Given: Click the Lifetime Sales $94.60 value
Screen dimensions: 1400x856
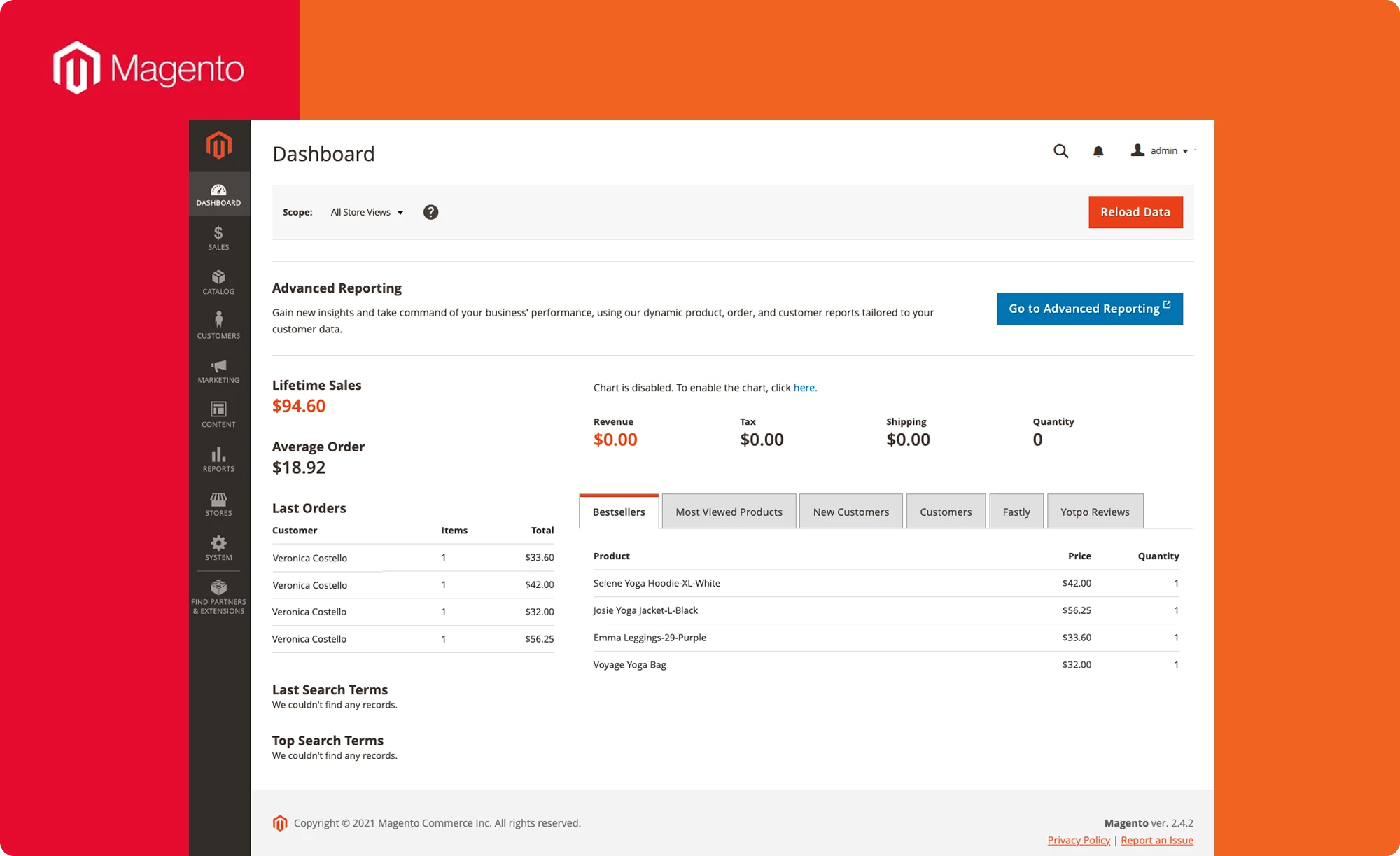Looking at the screenshot, I should pos(299,406).
